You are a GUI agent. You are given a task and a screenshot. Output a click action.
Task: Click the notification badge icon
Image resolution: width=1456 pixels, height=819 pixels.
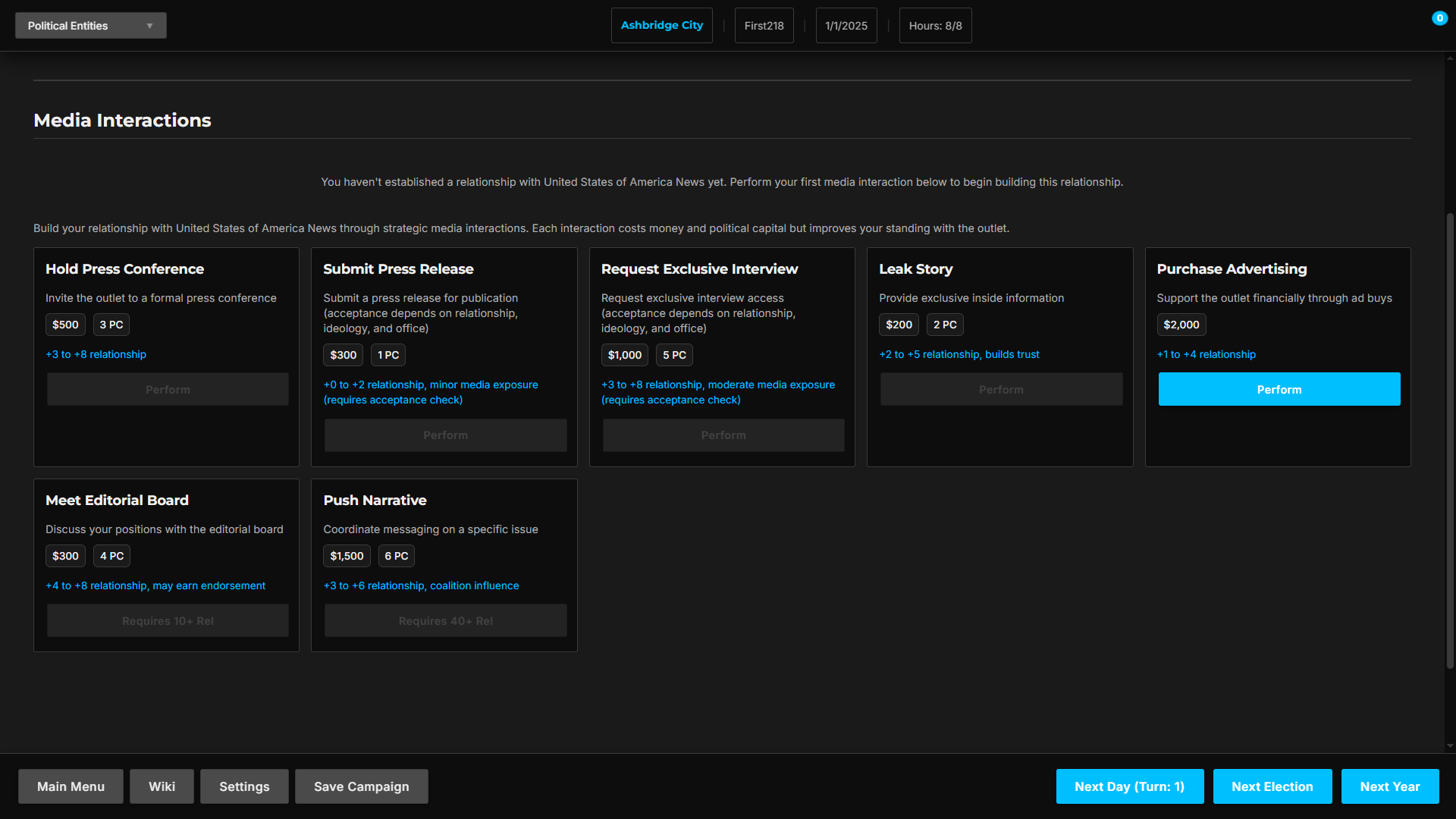click(1439, 18)
